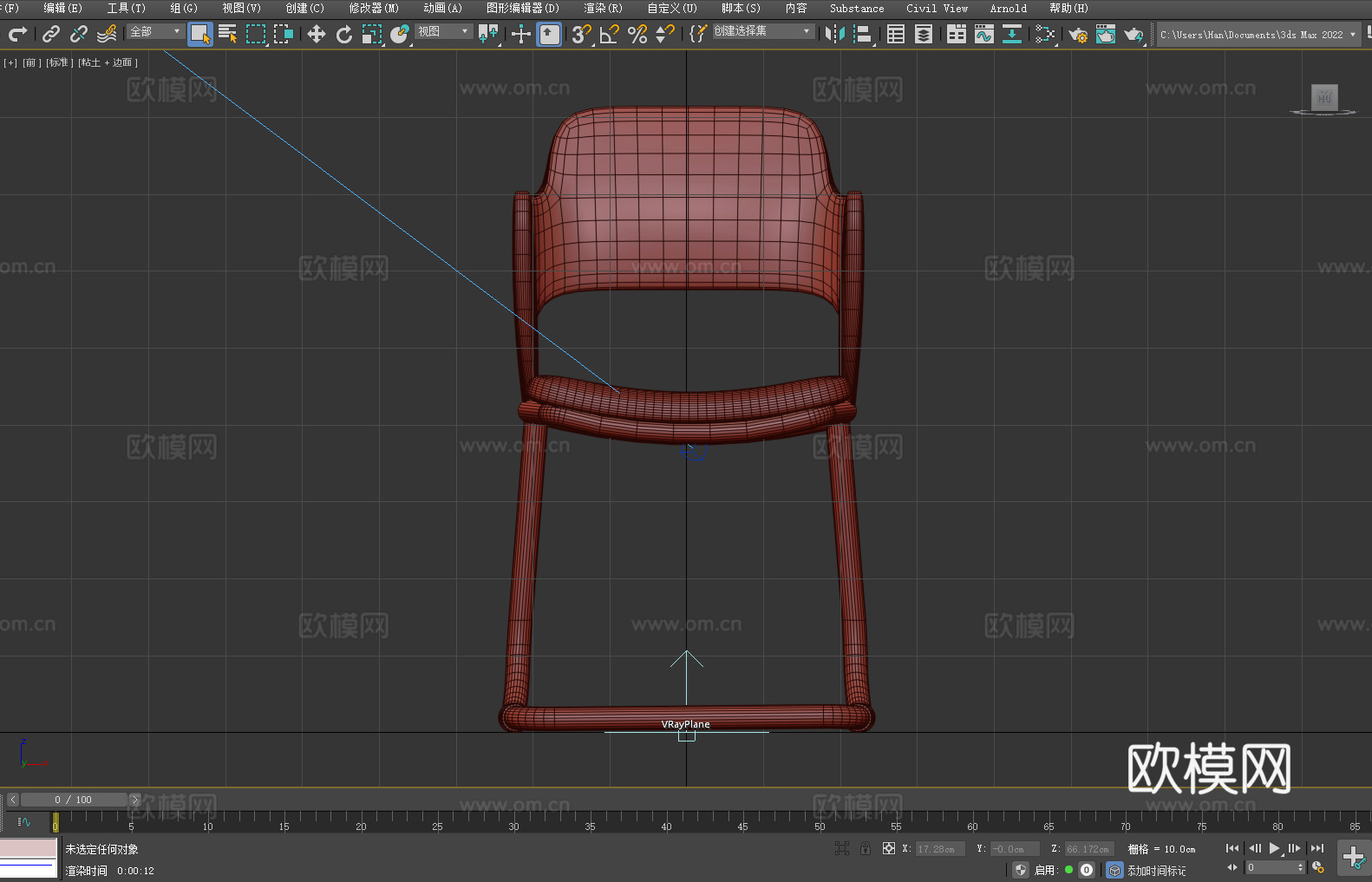This screenshot has width=1372, height=882.
Task: Click the Align tool icon
Action: tap(863, 34)
